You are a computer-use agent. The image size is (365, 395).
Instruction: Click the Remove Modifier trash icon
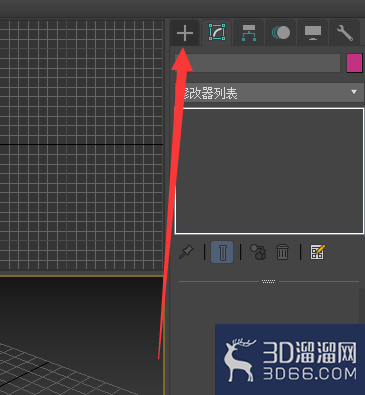click(282, 252)
